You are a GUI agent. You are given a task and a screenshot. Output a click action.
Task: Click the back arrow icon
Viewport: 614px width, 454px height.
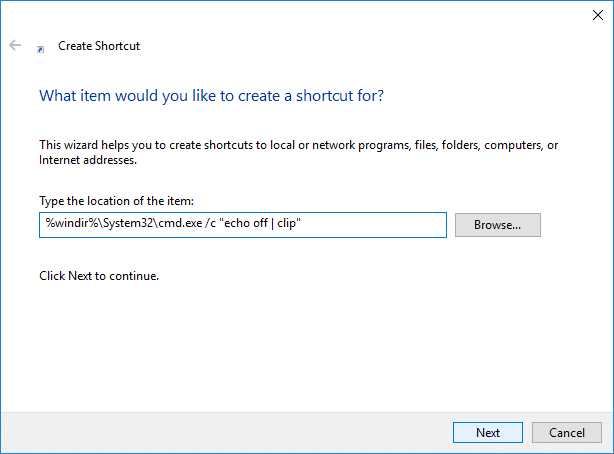pos(15,46)
